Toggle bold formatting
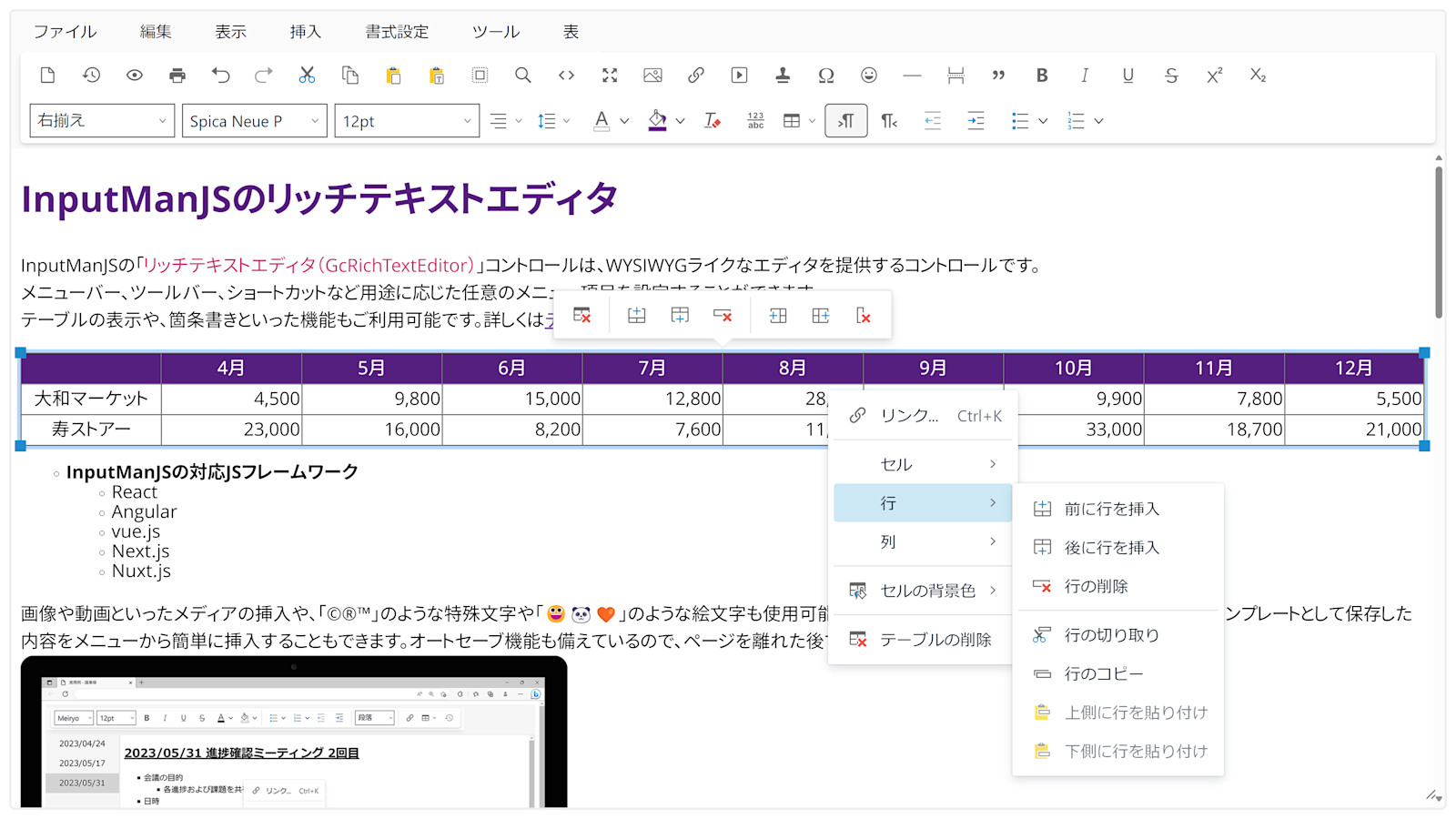Image resolution: width=1456 pixels, height=819 pixels. [x=1042, y=76]
